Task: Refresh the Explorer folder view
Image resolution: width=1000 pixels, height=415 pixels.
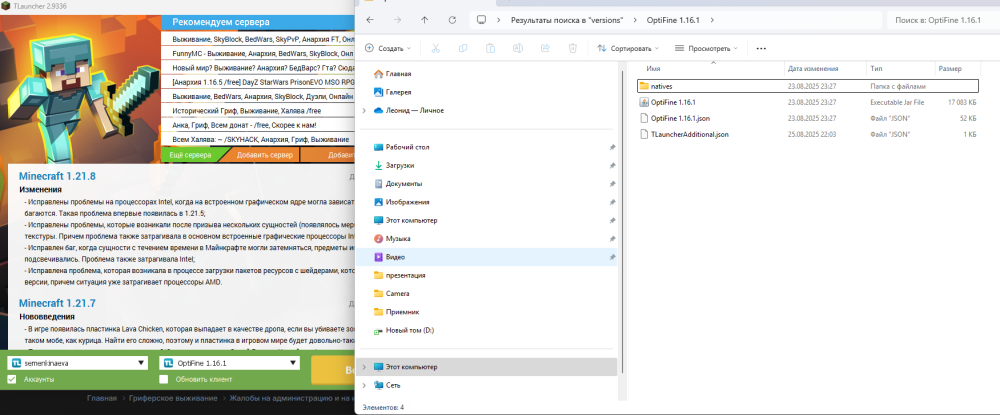Action: tap(452, 20)
